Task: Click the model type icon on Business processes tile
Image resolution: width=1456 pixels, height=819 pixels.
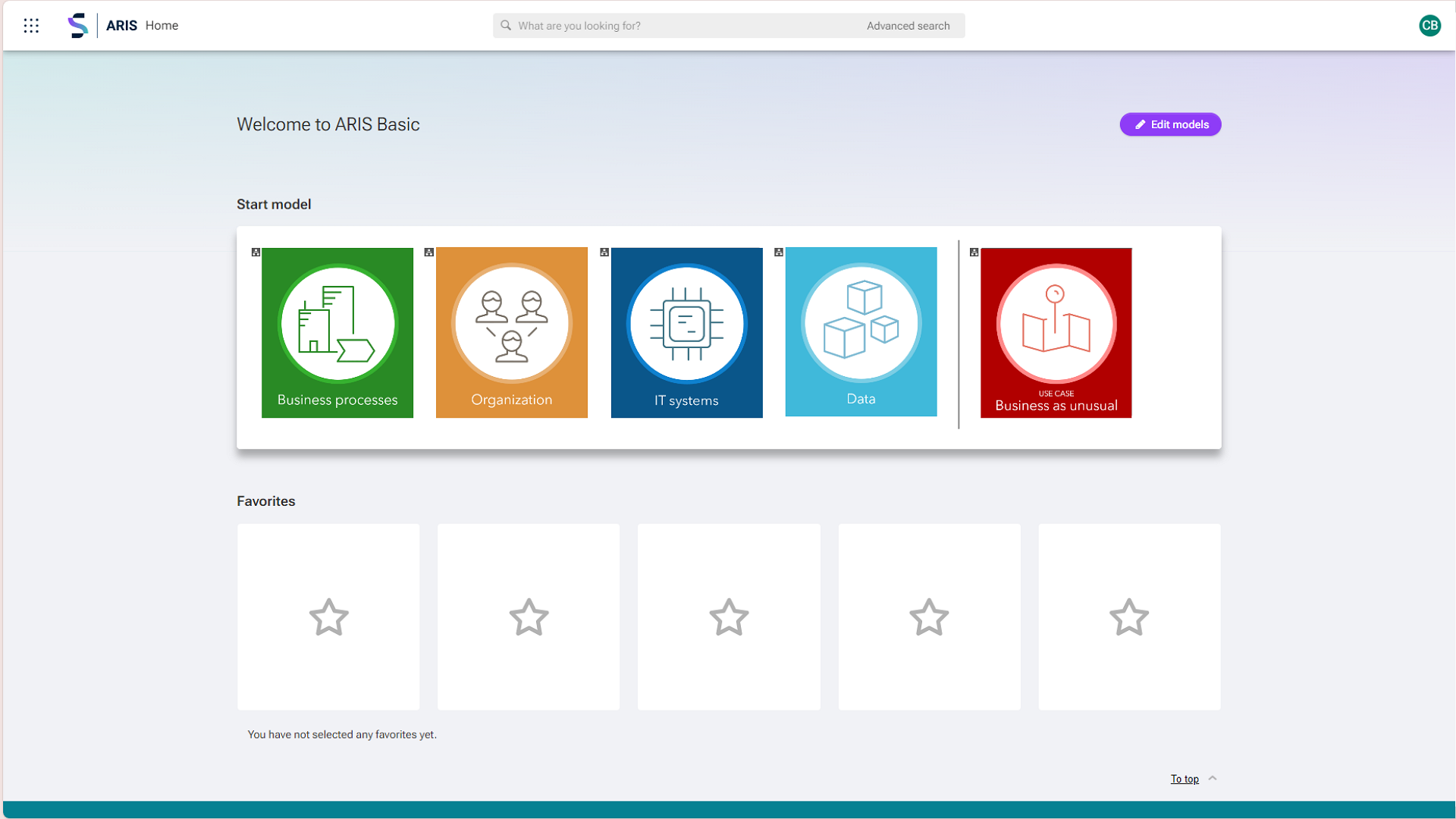Action: coord(256,252)
